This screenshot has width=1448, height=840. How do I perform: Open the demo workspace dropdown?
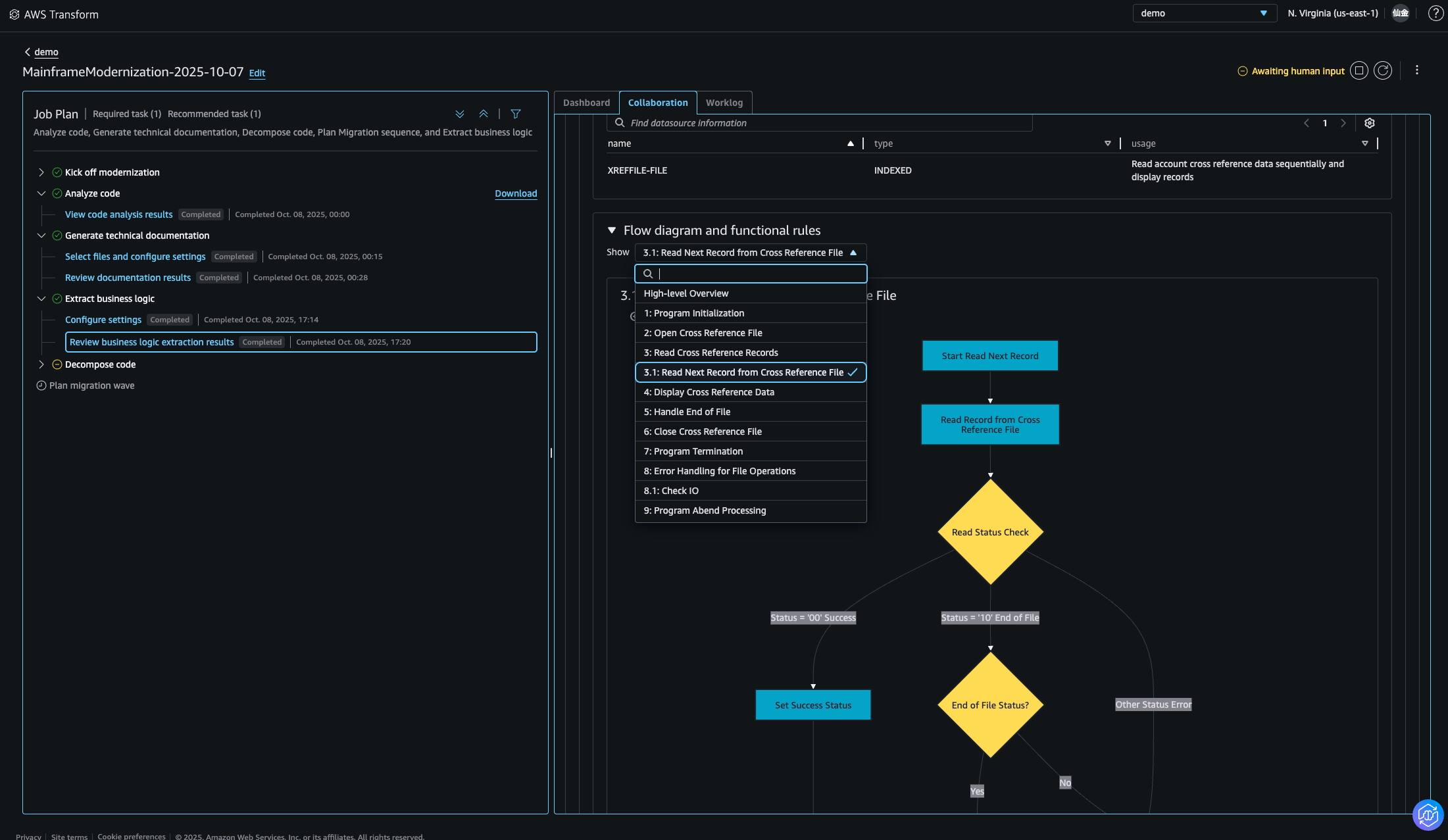click(x=1204, y=13)
